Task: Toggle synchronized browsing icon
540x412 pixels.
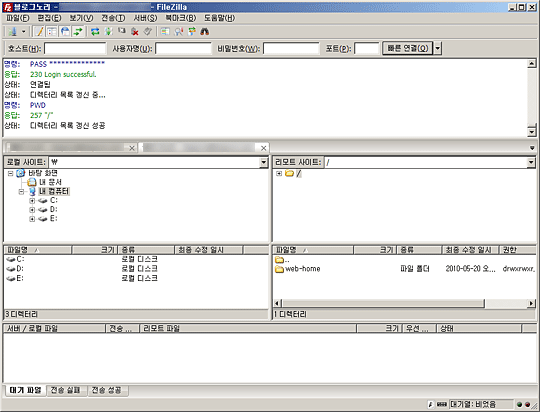Action: tap(192, 32)
